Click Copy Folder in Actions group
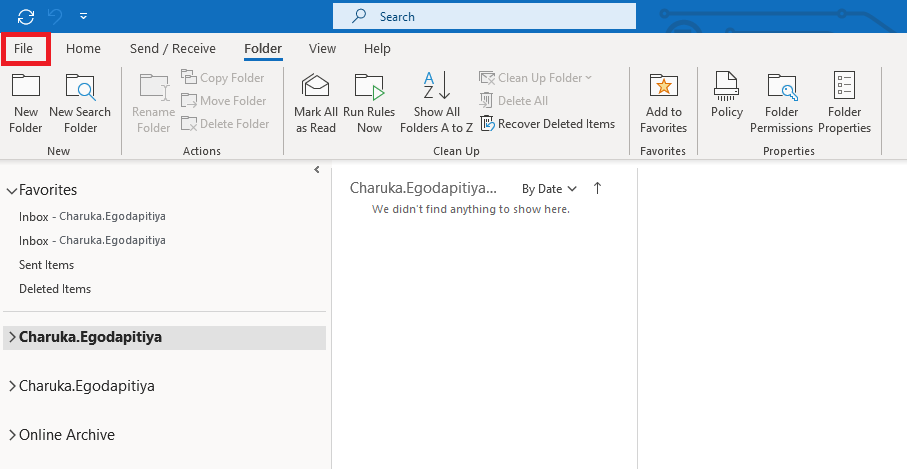Image resolution: width=907 pixels, height=469 pixels. click(223, 77)
